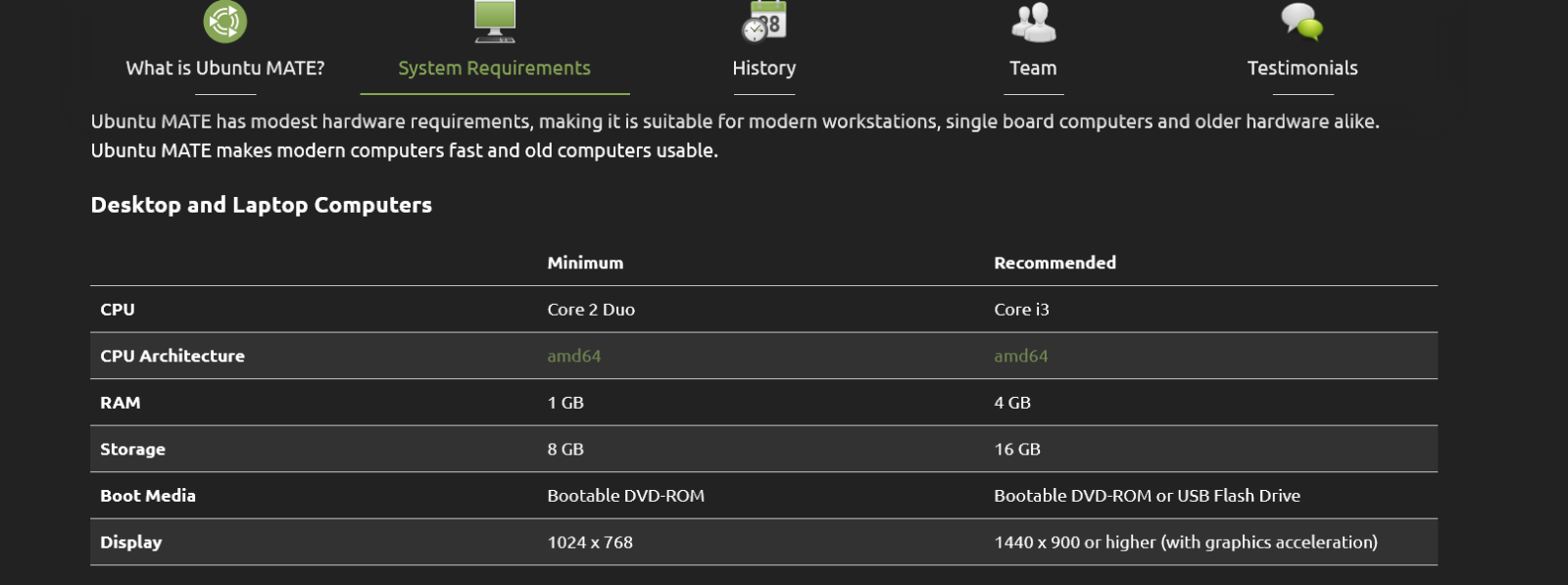
Task: Click the "Desktop and Laptop Computers" heading
Action: [x=262, y=205]
